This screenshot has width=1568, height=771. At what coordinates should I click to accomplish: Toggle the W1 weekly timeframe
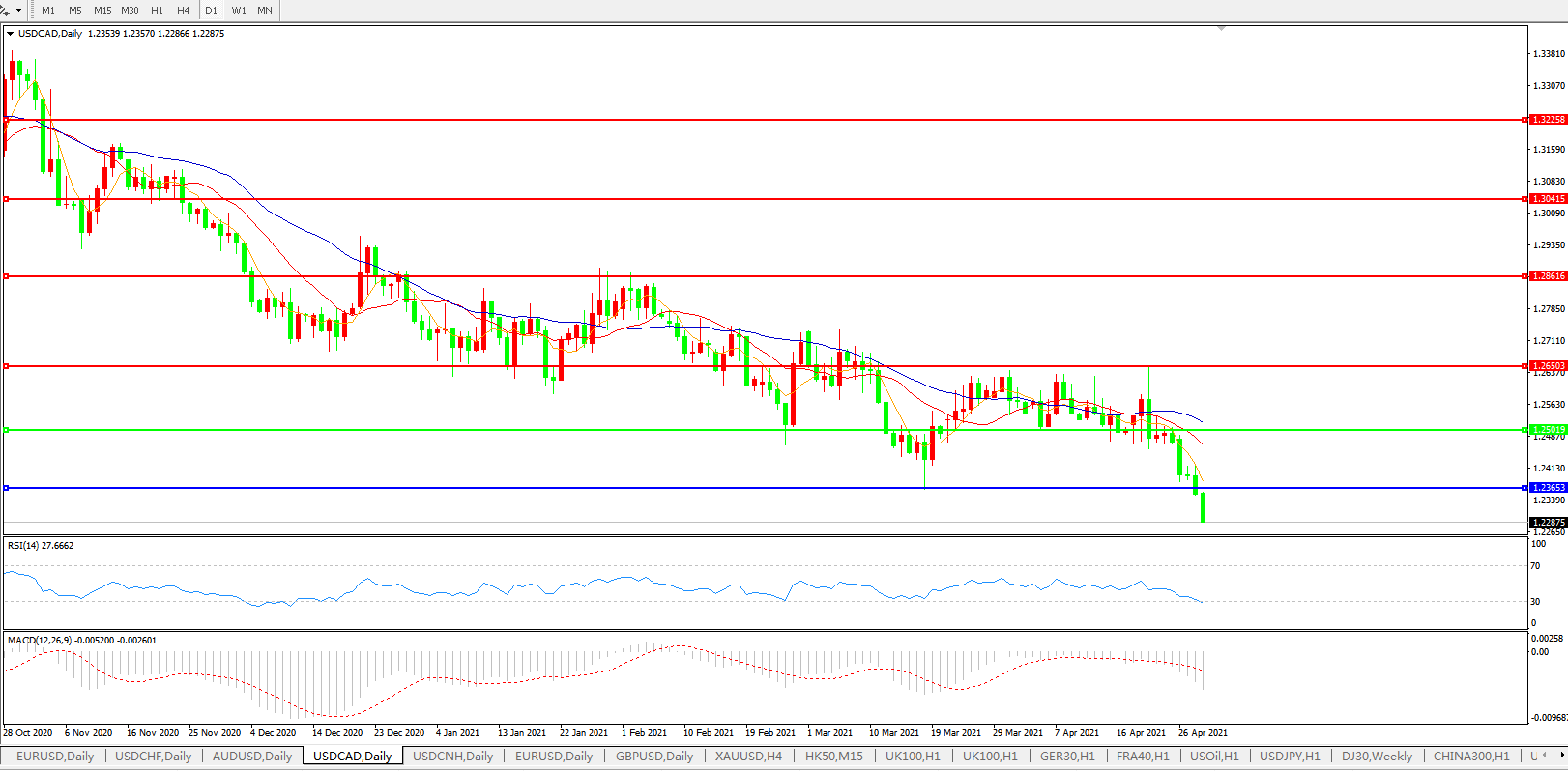click(x=239, y=11)
